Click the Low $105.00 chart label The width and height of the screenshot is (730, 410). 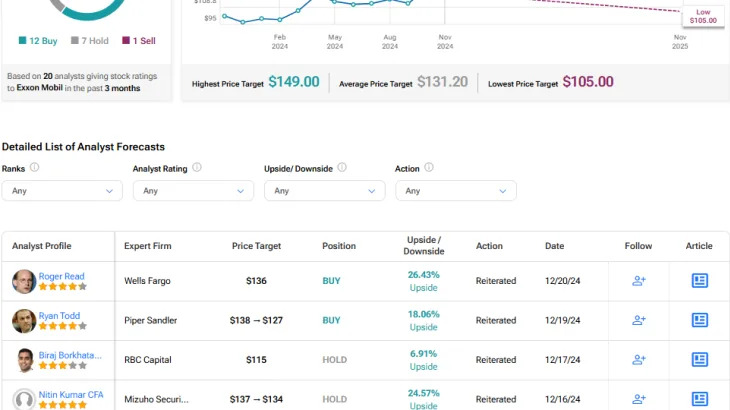click(x=703, y=16)
